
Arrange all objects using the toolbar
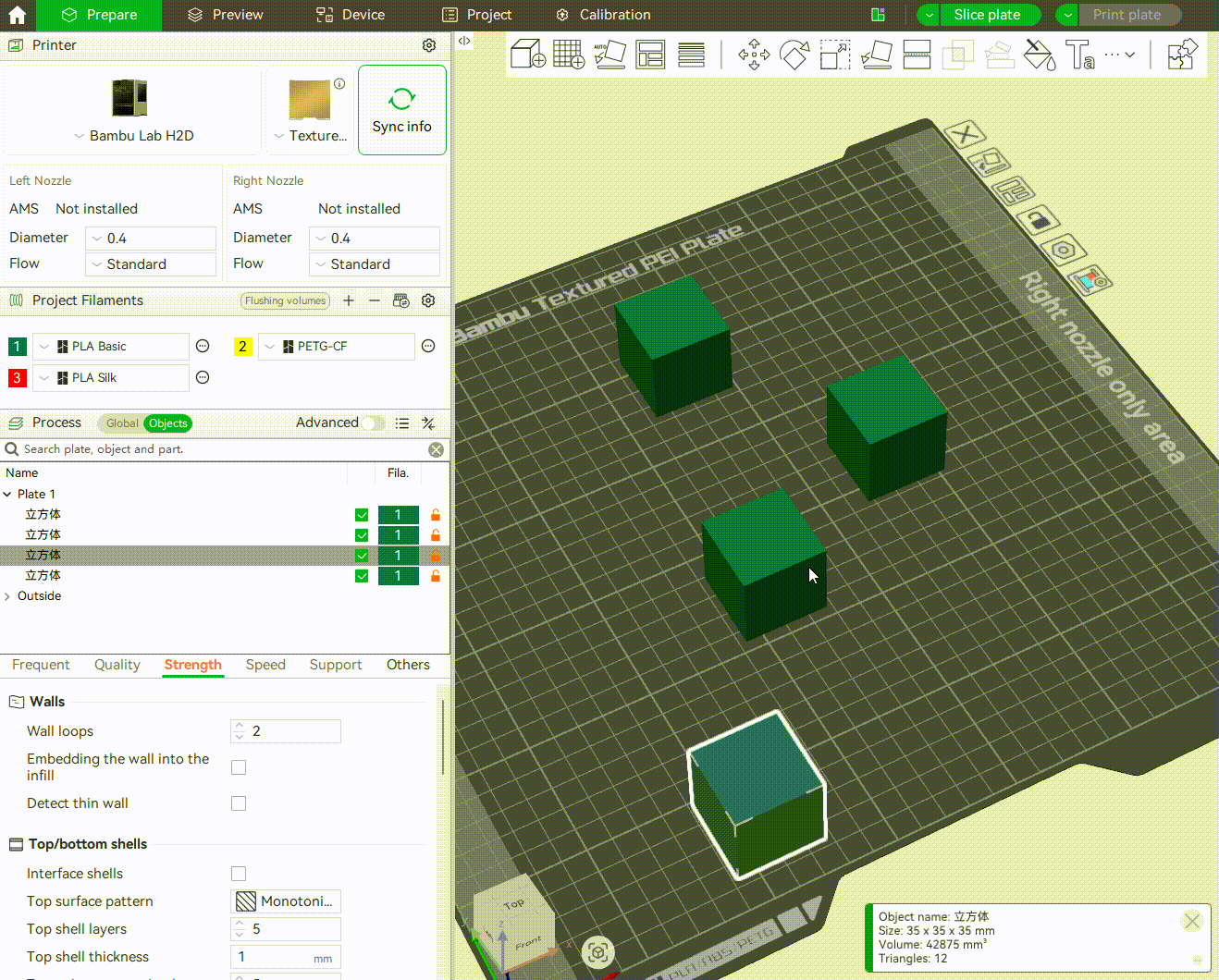click(650, 55)
